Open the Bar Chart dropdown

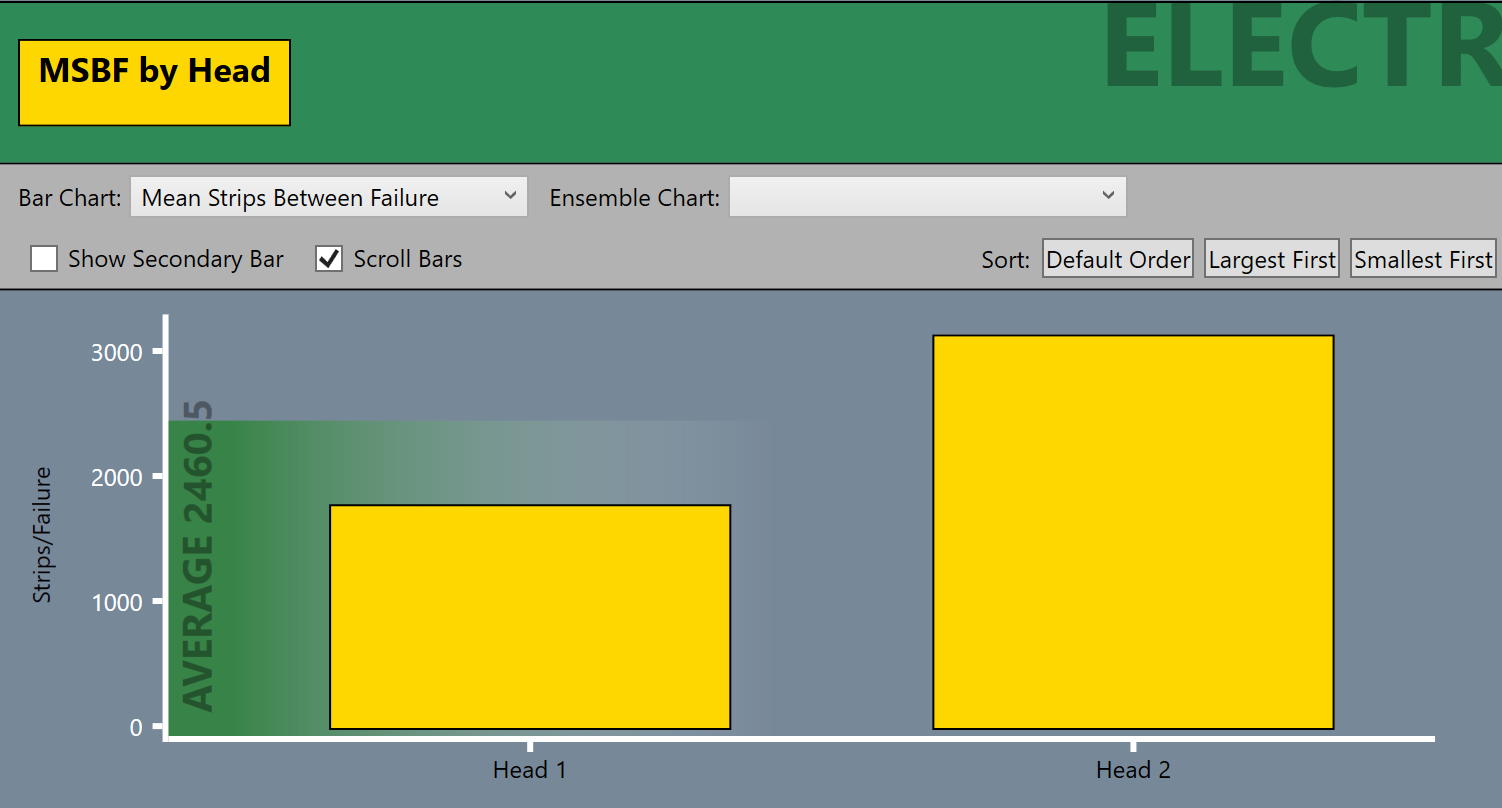[x=328, y=197]
